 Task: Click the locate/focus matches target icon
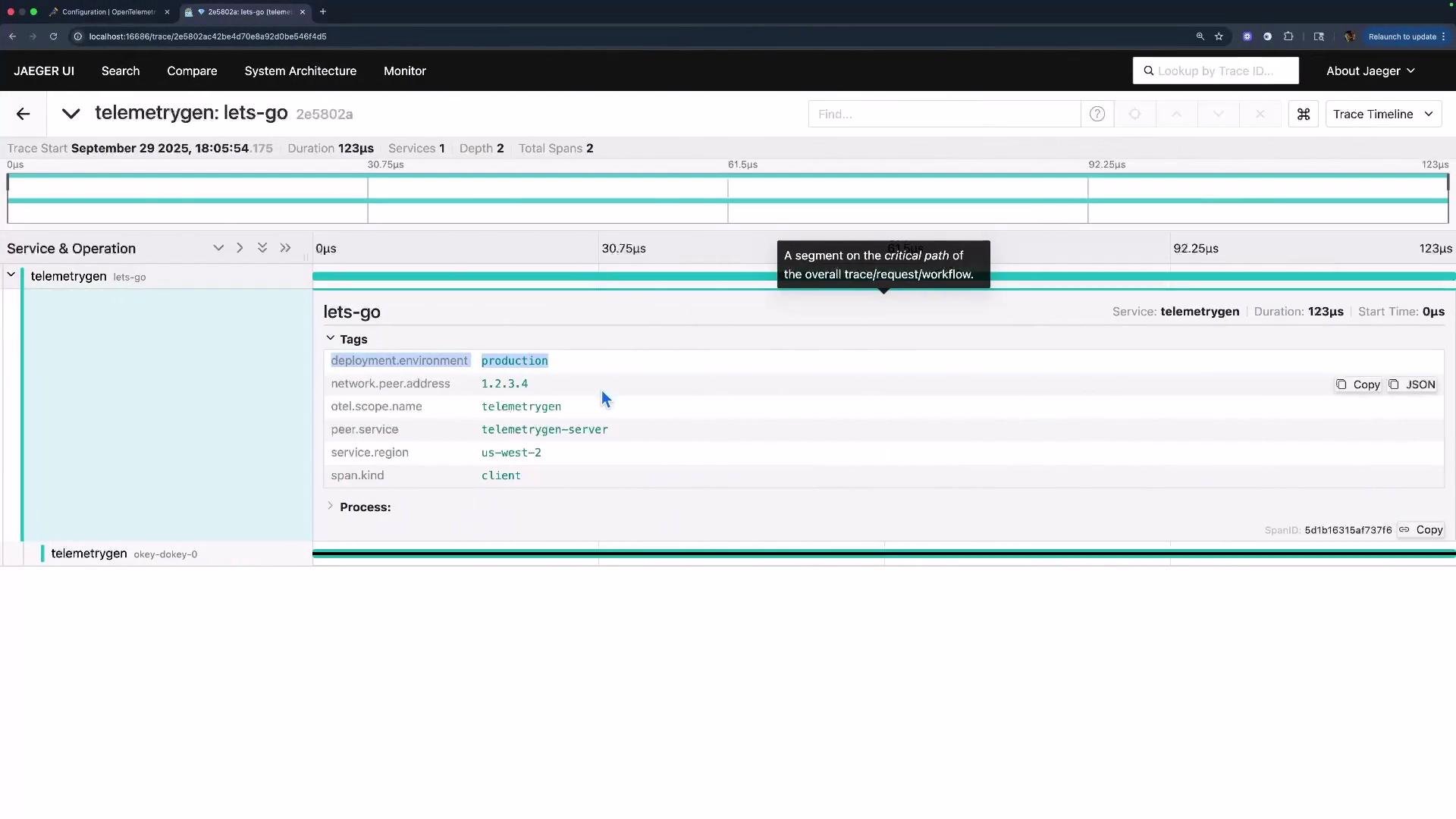pyautogui.click(x=1134, y=114)
